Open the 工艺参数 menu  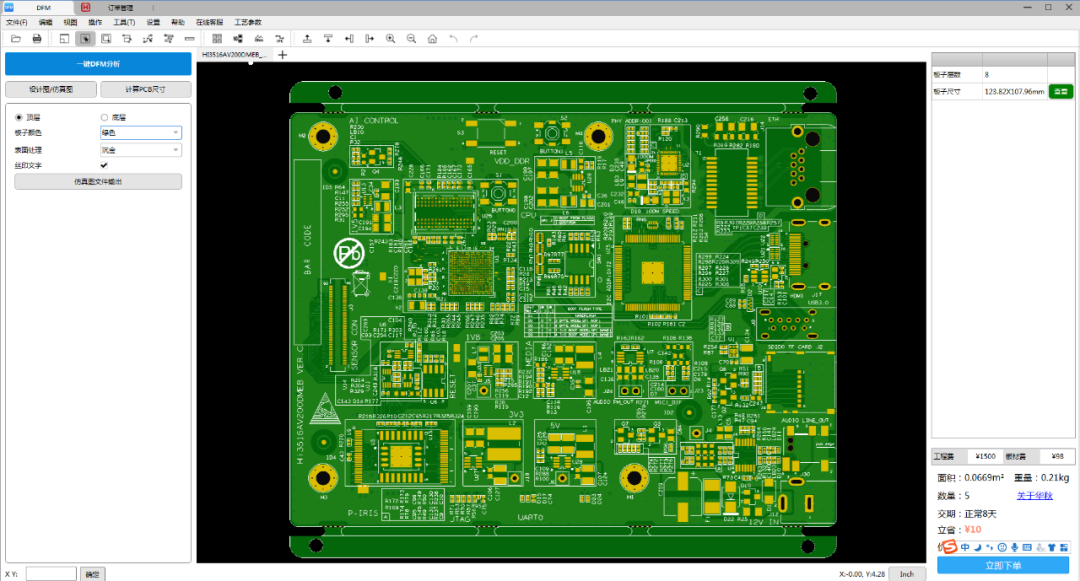[247, 22]
